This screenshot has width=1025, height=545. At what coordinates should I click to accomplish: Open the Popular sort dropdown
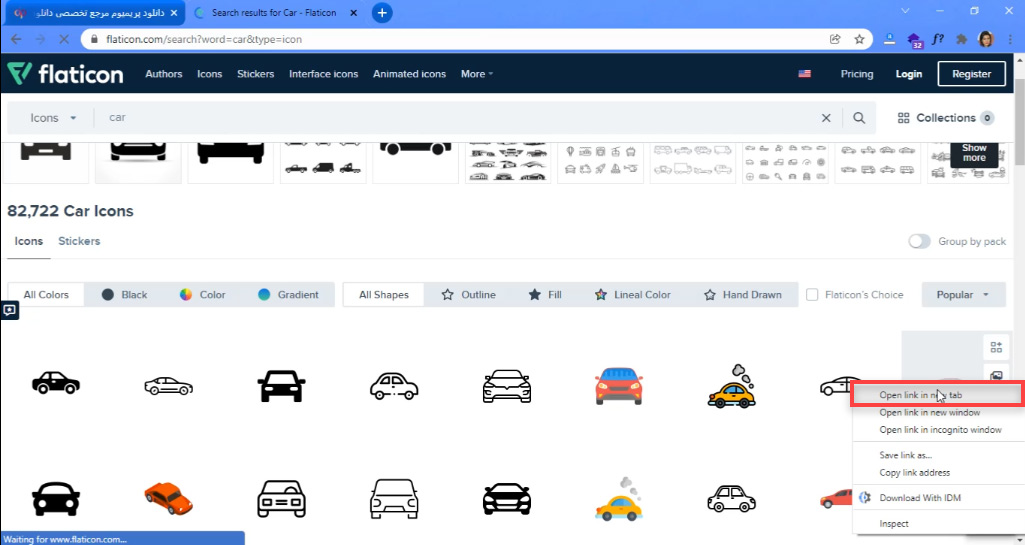click(x=962, y=295)
